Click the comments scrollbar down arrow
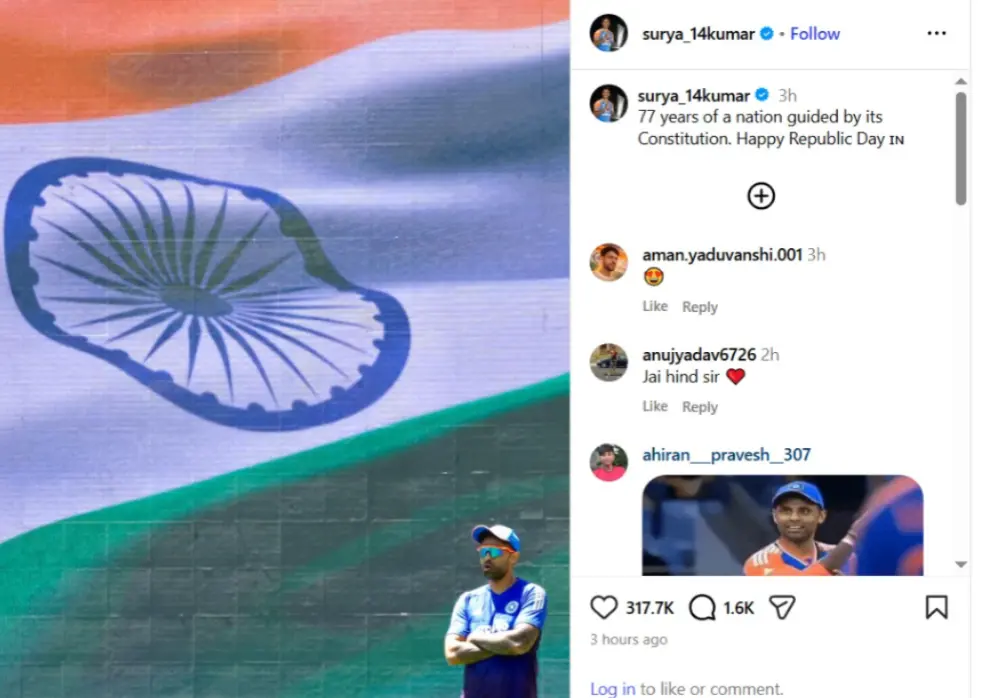The height and width of the screenshot is (698, 995). coord(961,564)
